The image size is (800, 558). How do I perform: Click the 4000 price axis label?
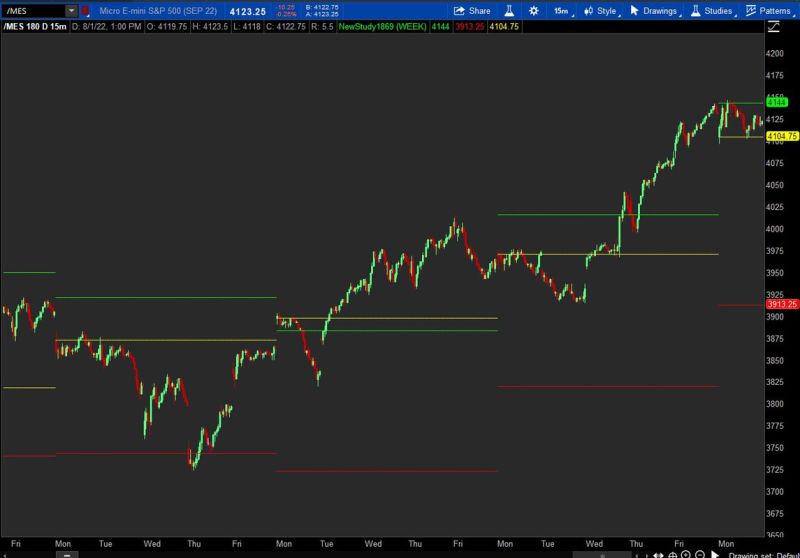pos(774,229)
